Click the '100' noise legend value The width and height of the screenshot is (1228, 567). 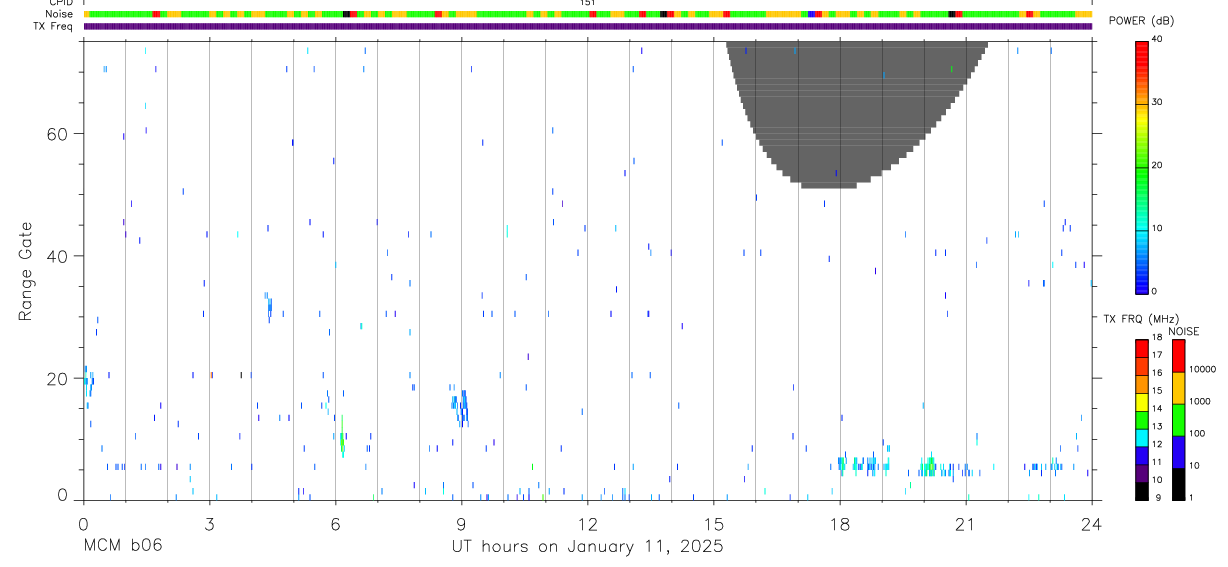(x=1198, y=434)
